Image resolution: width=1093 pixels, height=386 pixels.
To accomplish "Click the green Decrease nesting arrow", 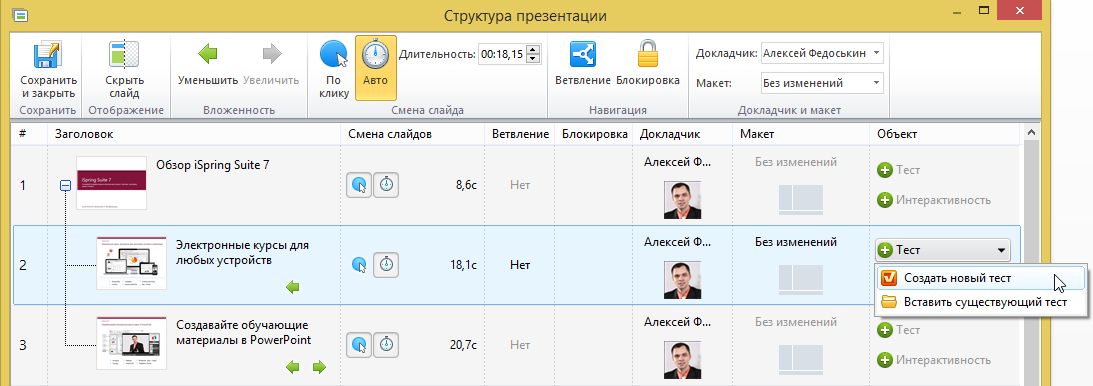I will tap(208, 53).
